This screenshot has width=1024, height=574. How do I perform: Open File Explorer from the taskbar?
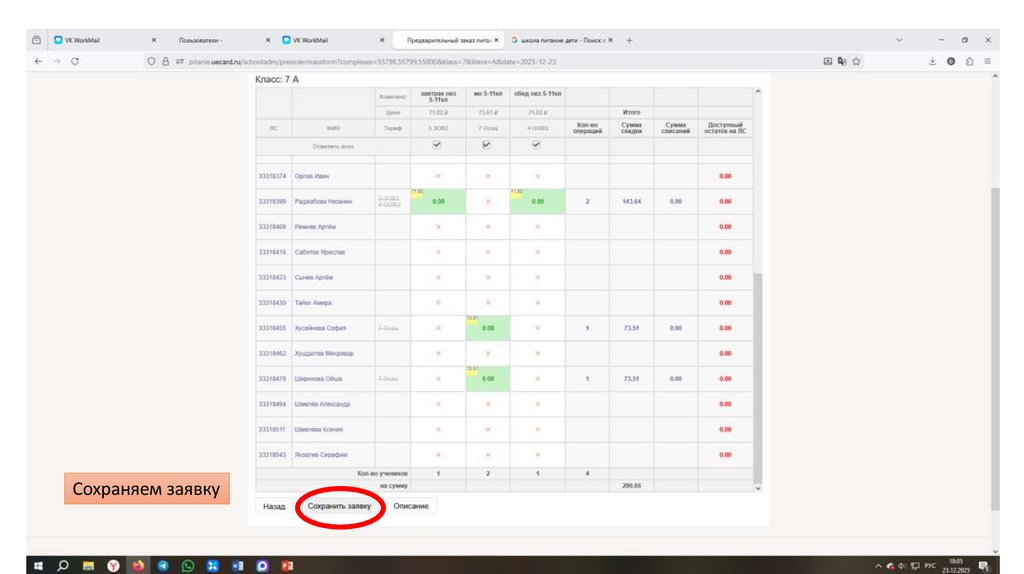(x=88, y=566)
